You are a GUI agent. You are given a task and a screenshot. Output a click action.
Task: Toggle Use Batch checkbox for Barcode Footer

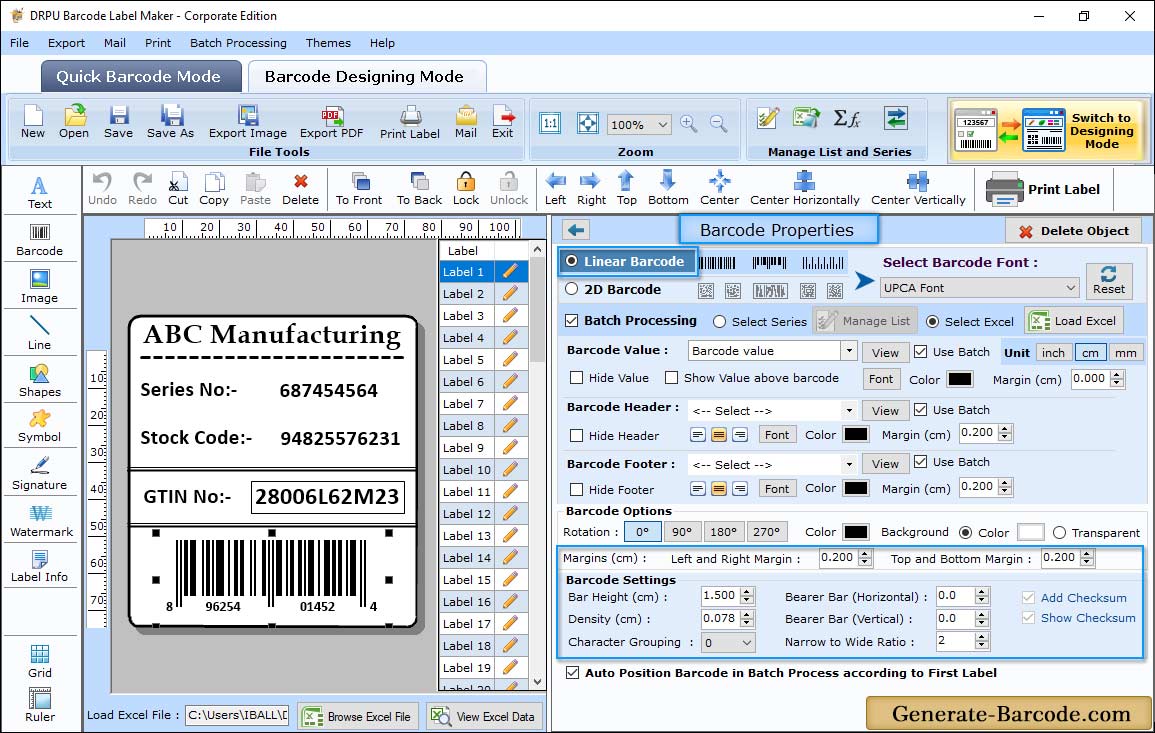coord(921,462)
